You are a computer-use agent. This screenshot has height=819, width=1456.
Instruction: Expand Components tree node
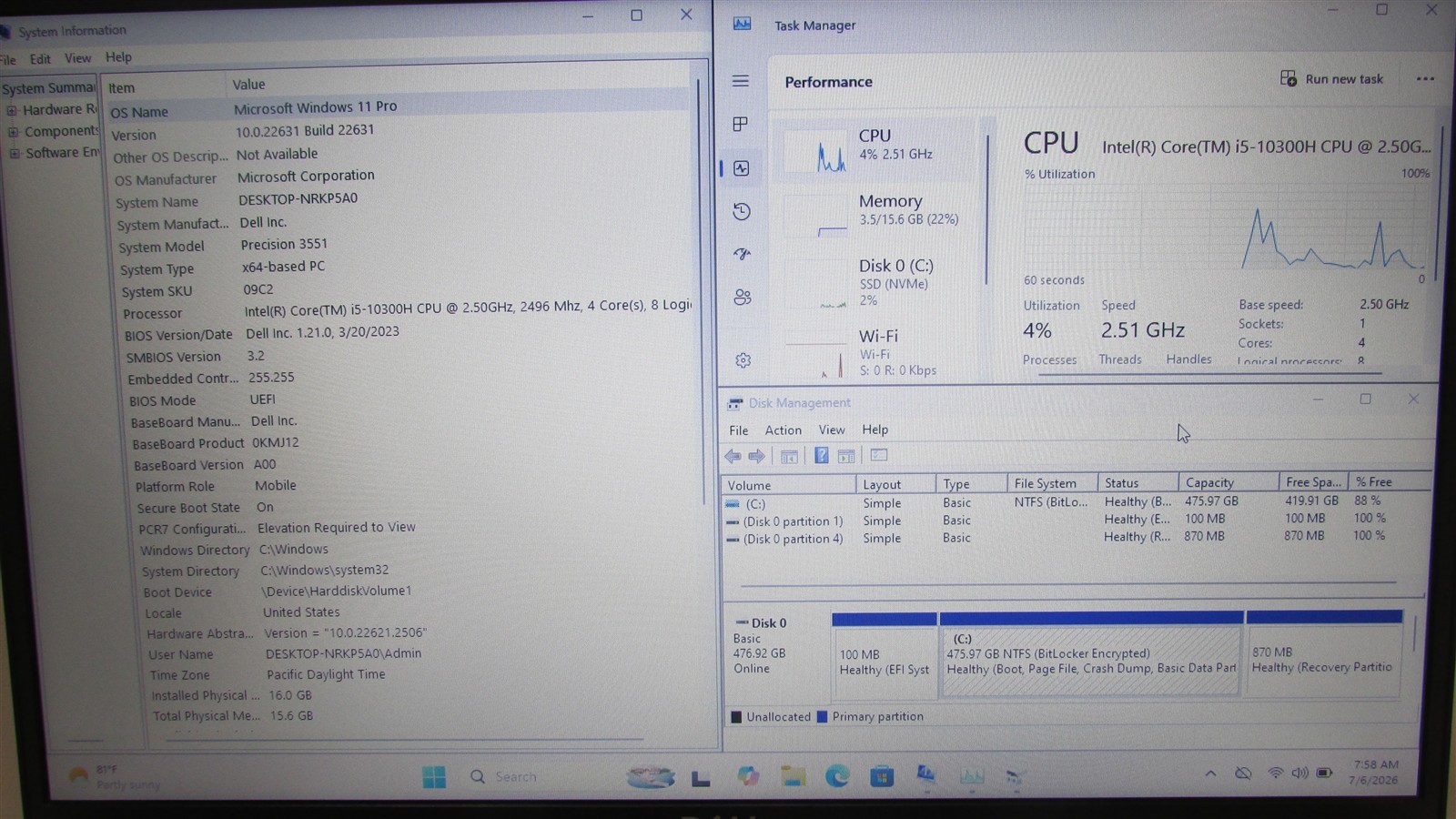[14, 132]
